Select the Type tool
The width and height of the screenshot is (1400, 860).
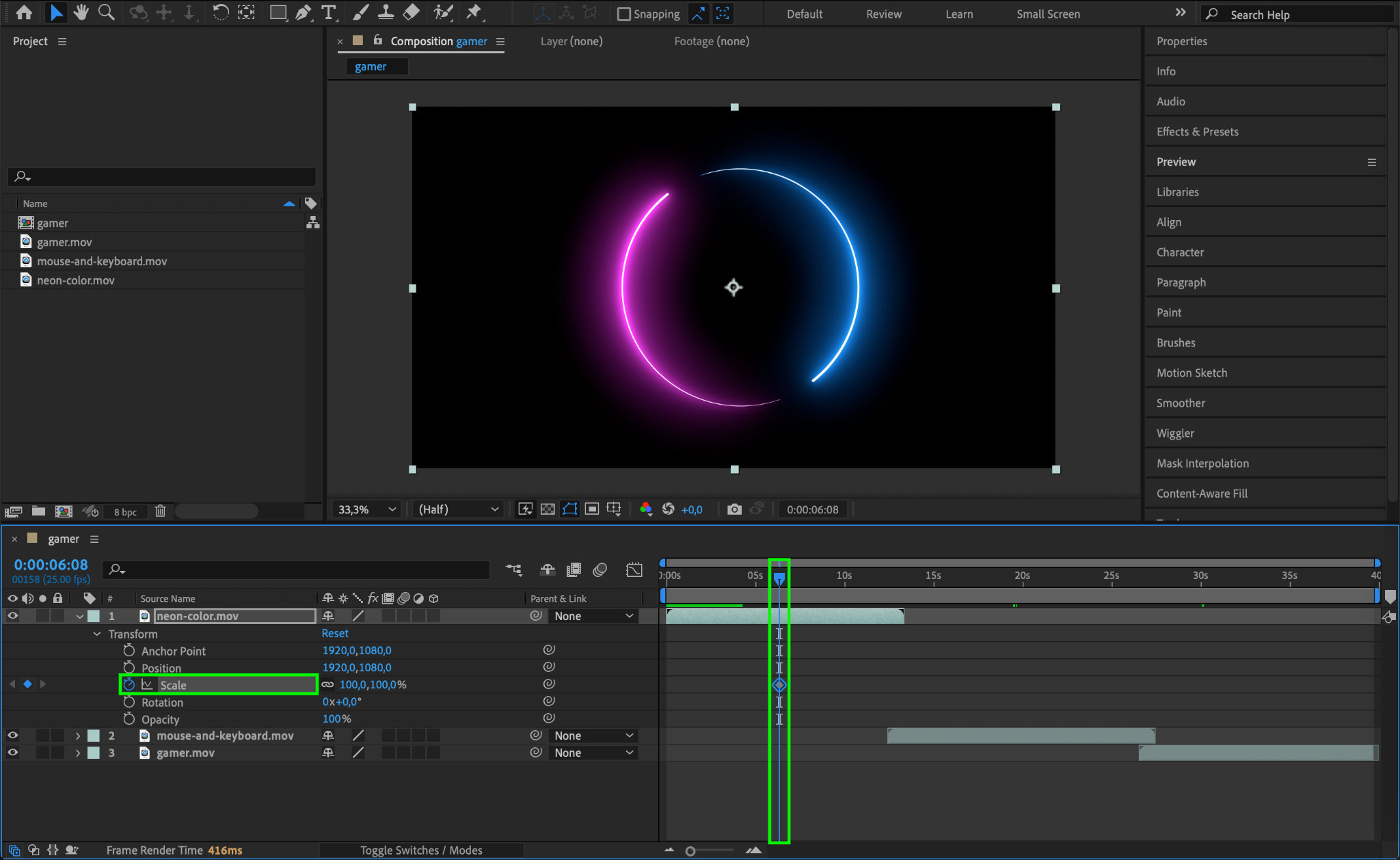[329, 12]
